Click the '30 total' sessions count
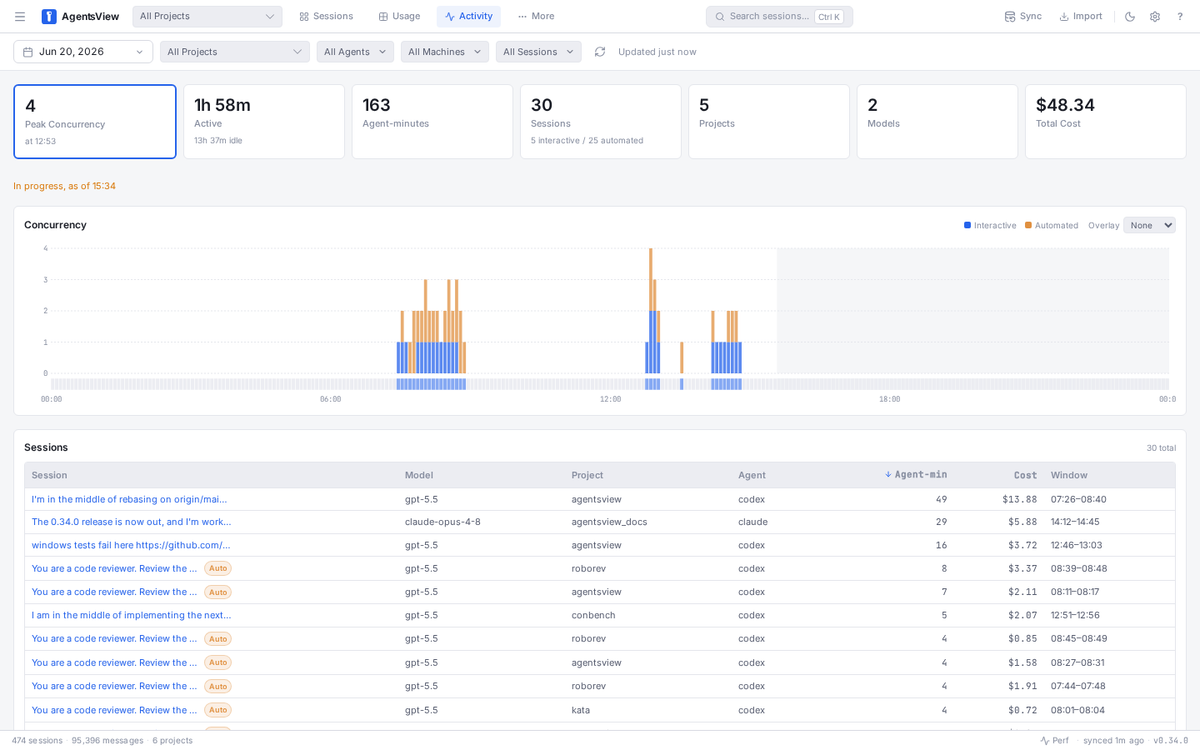1200x750 pixels. coord(1161,448)
